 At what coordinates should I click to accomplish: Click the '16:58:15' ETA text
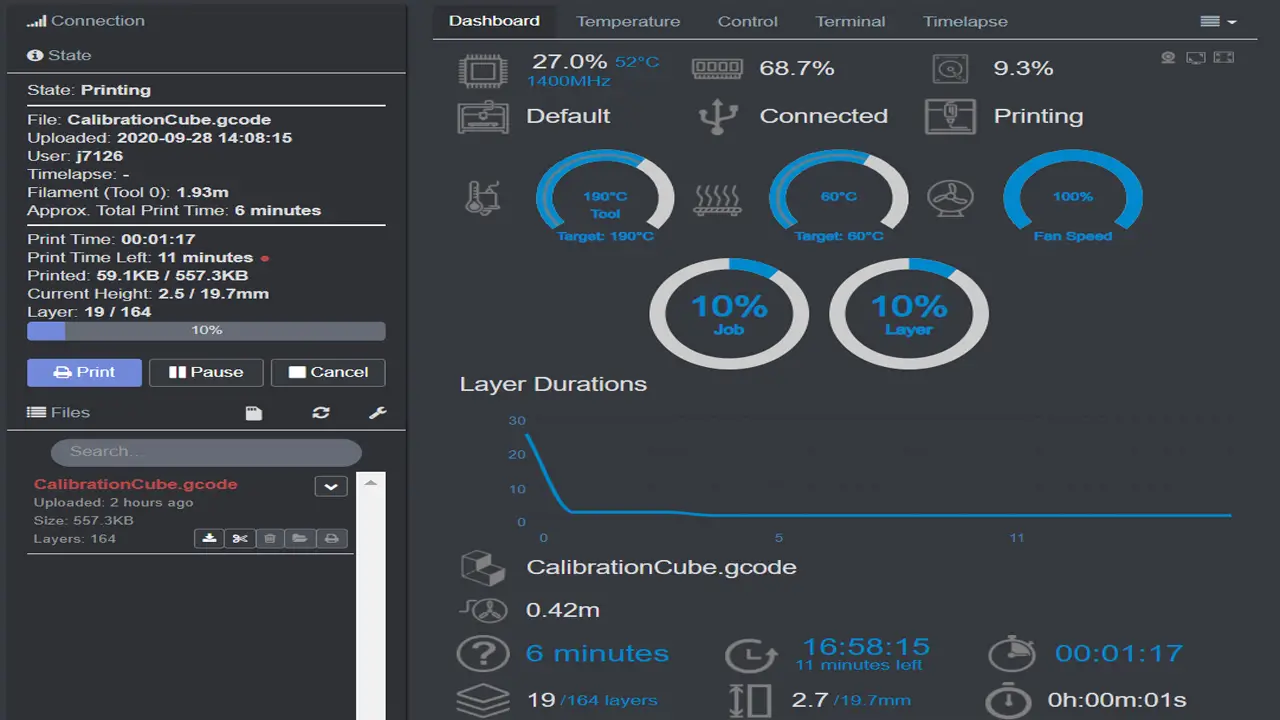tap(866, 646)
